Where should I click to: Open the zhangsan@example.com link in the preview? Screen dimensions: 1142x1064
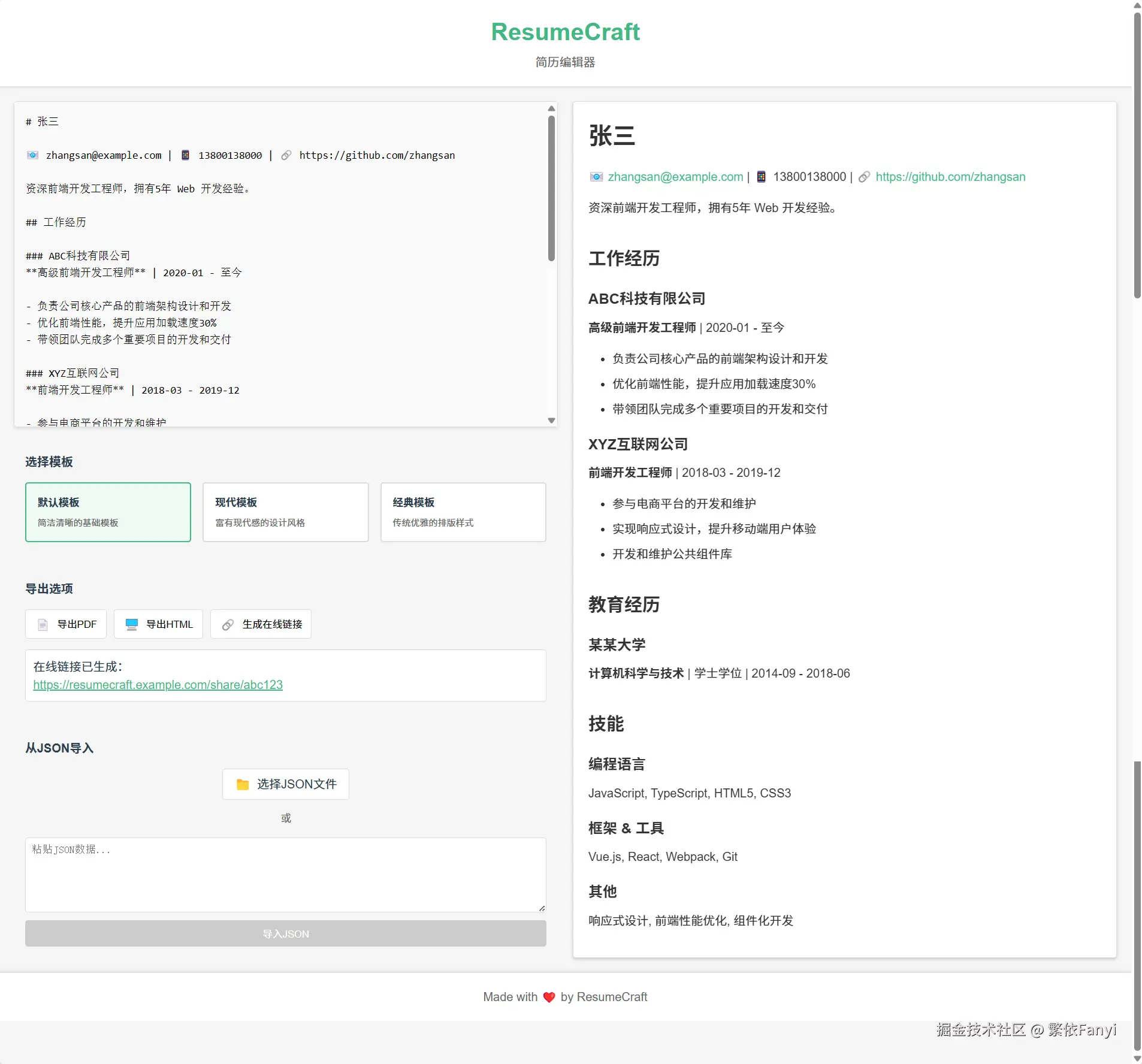(x=675, y=177)
